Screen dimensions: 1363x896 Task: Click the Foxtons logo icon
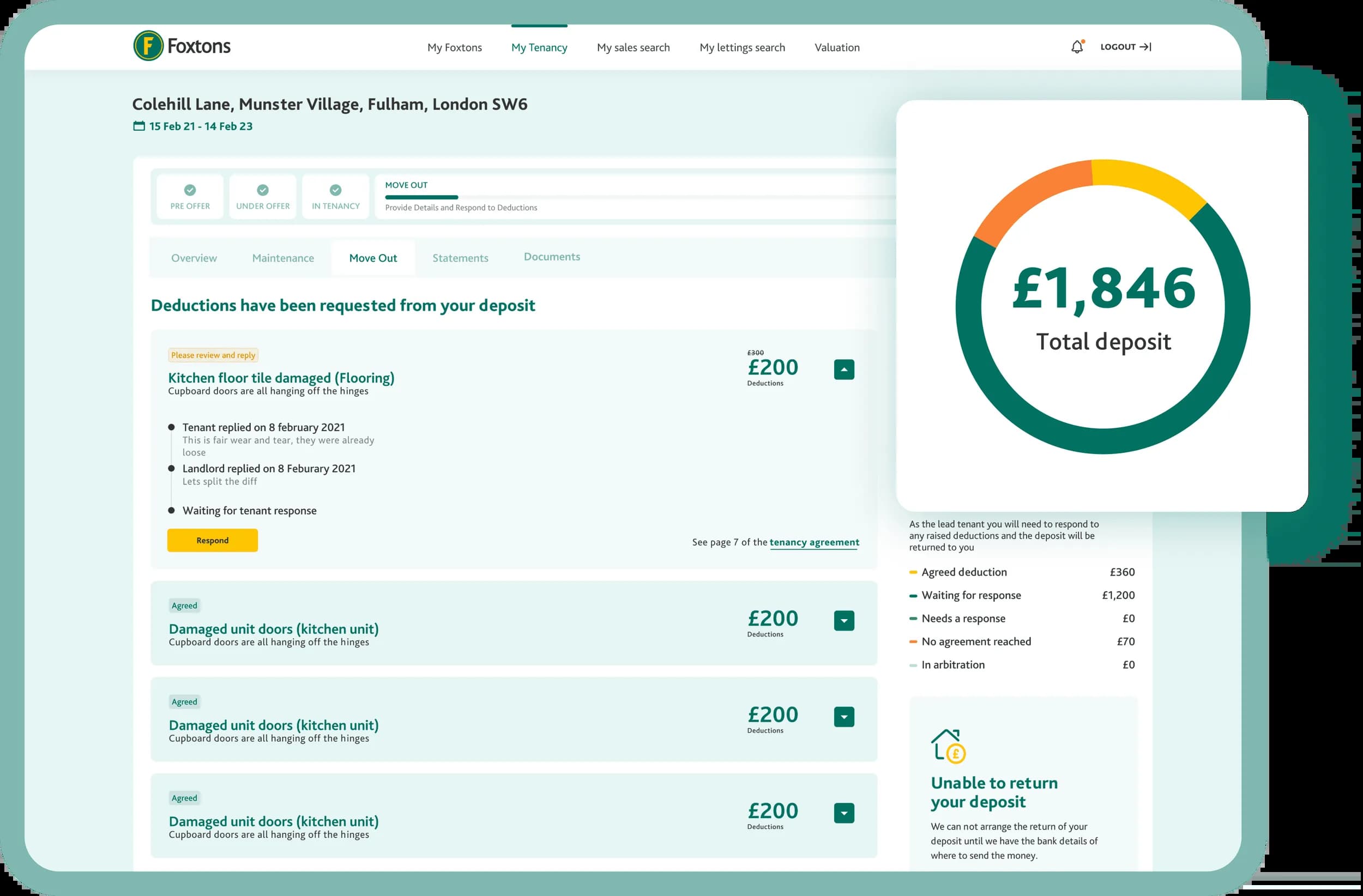[x=148, y=46]
